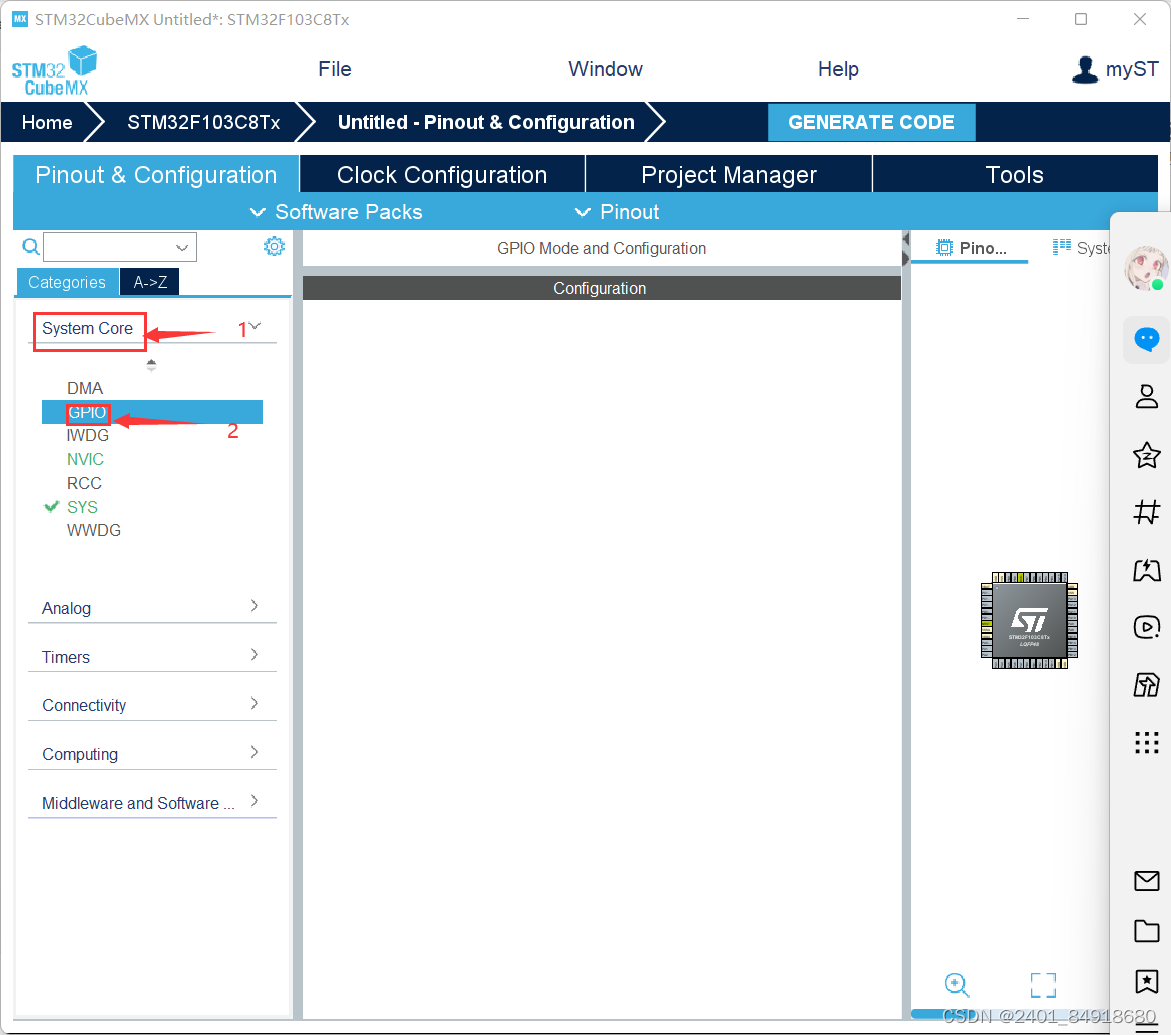Click the search magnifier icon in categories panel
The height and width of the screenshot is (1035, 1171).
coord(31,247)
